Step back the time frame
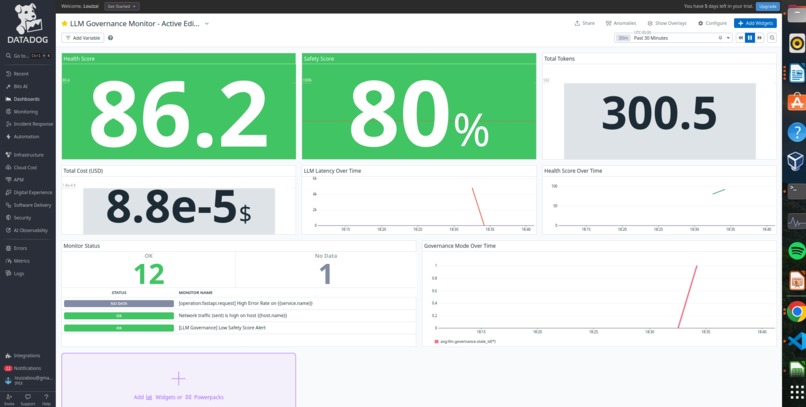 coord(740,38)
